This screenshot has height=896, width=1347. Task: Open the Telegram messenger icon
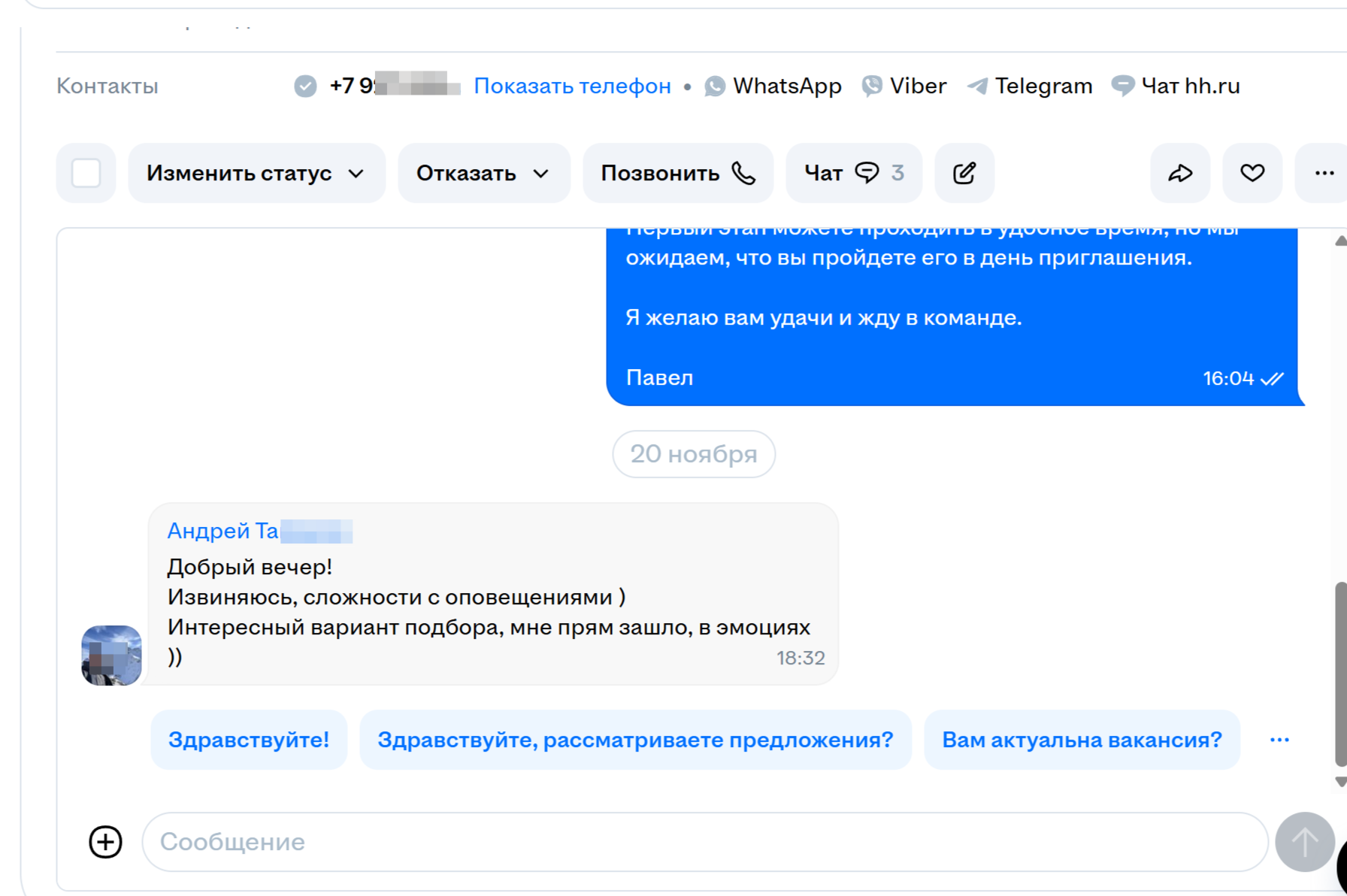[976, 86]
